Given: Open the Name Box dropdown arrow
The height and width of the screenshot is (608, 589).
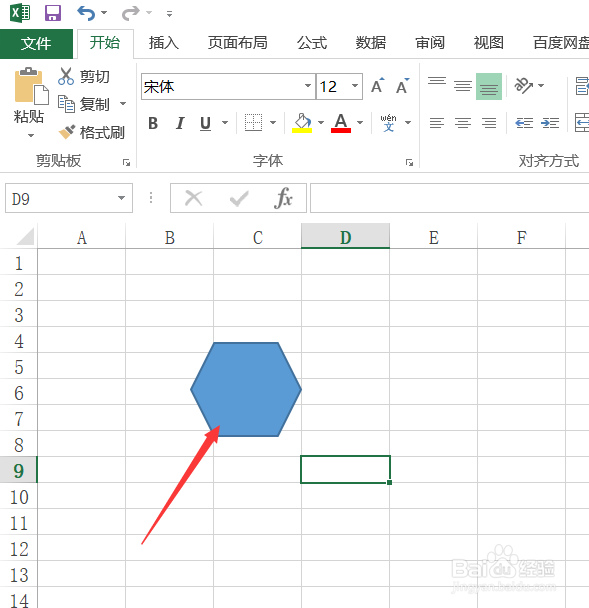Looking at the screenshot, I should click(x=121, y=198).
